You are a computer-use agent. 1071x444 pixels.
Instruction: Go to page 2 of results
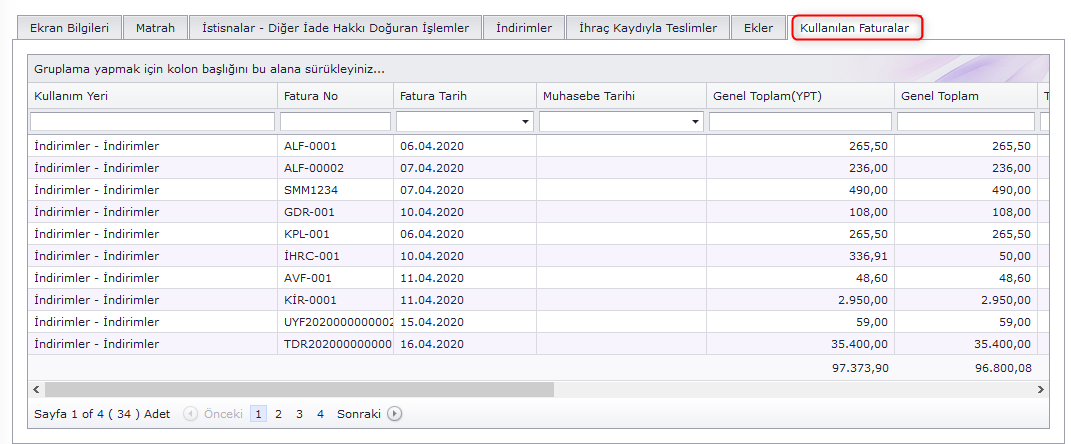tap(278, 414)
